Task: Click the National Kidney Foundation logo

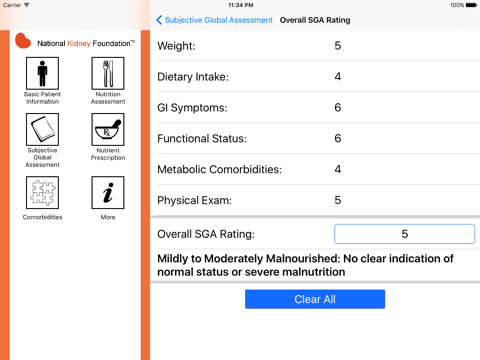Action: [x=75, y=42]
